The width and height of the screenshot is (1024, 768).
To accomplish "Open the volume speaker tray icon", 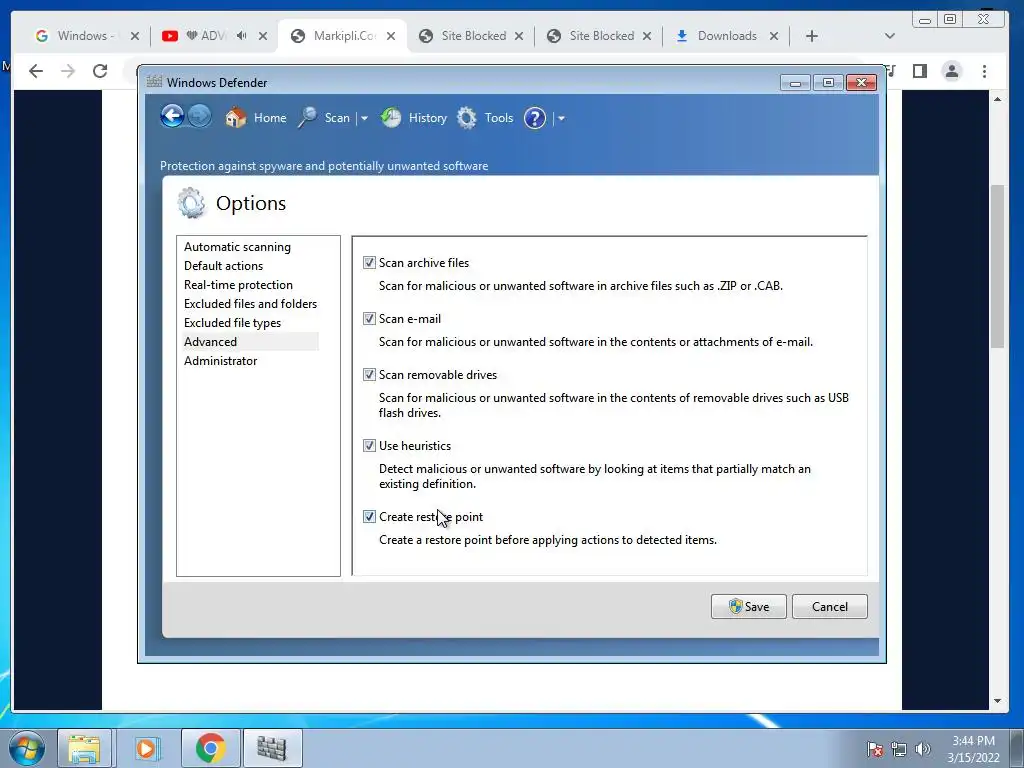I will pyautogui.click(x=922, y=749).
